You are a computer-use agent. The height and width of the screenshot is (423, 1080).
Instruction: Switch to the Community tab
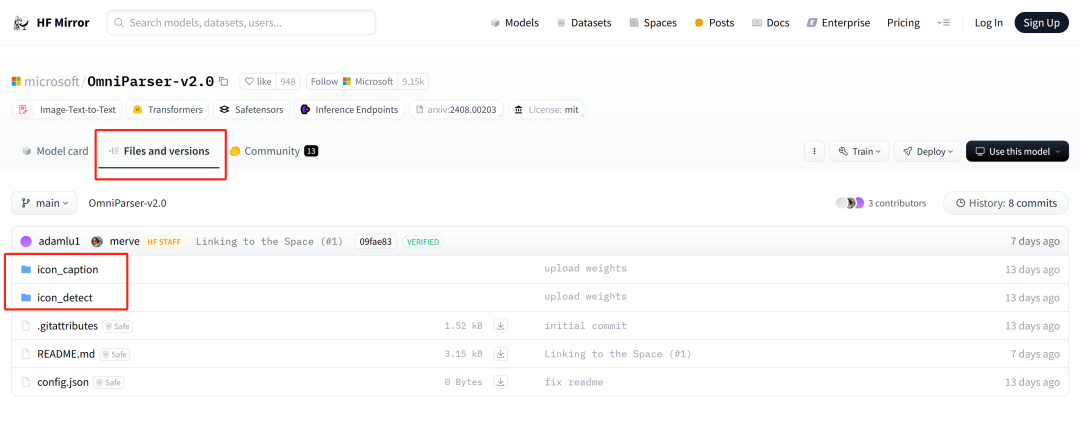click(273, 151)
